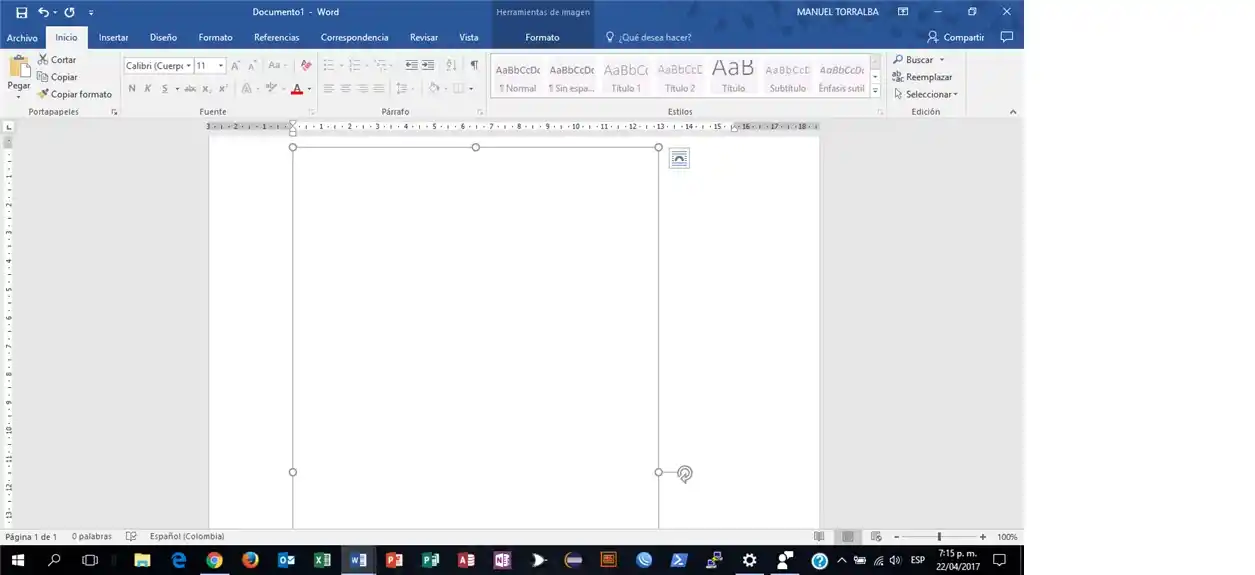Save document using the floppy disk icon
Viewport: 1255px width, 575px height.
(x=21, y=12)
